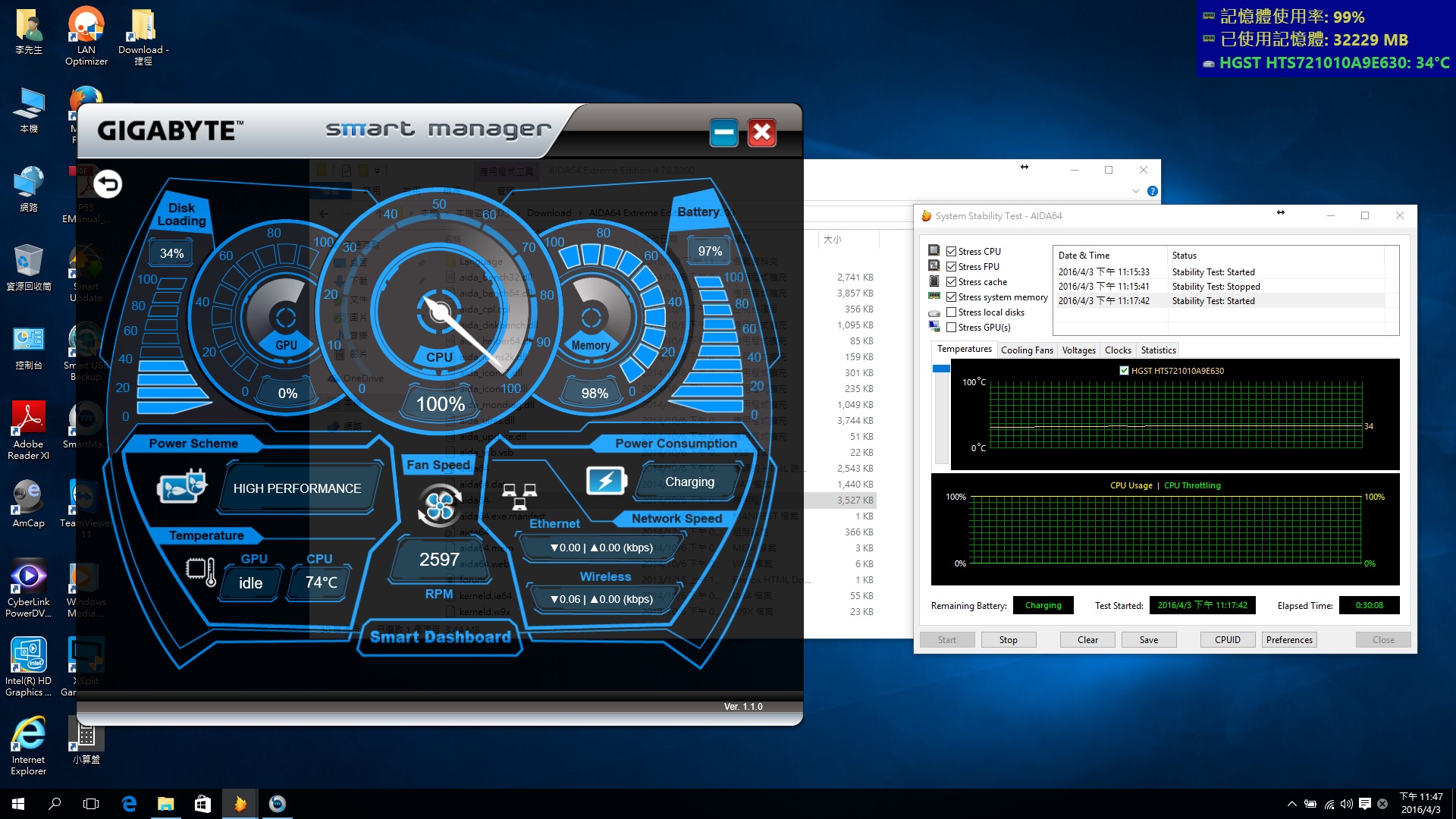The width and height of the screenshot is (1456, 819).
Task: Open 控制台 control panel desktop icon
Action: click(x=29, y=347)
